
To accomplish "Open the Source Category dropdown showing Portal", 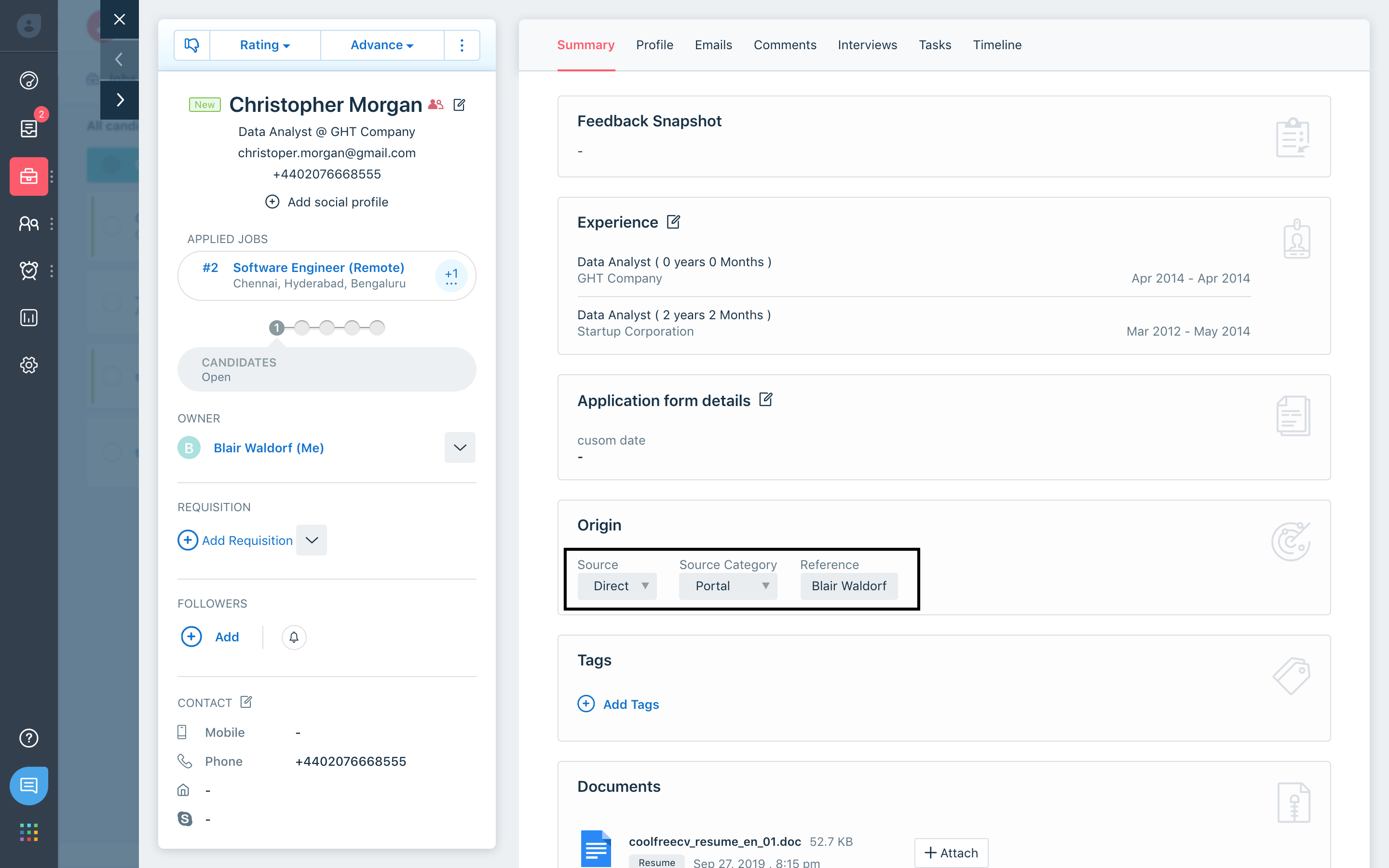I will tap(728, 585).
